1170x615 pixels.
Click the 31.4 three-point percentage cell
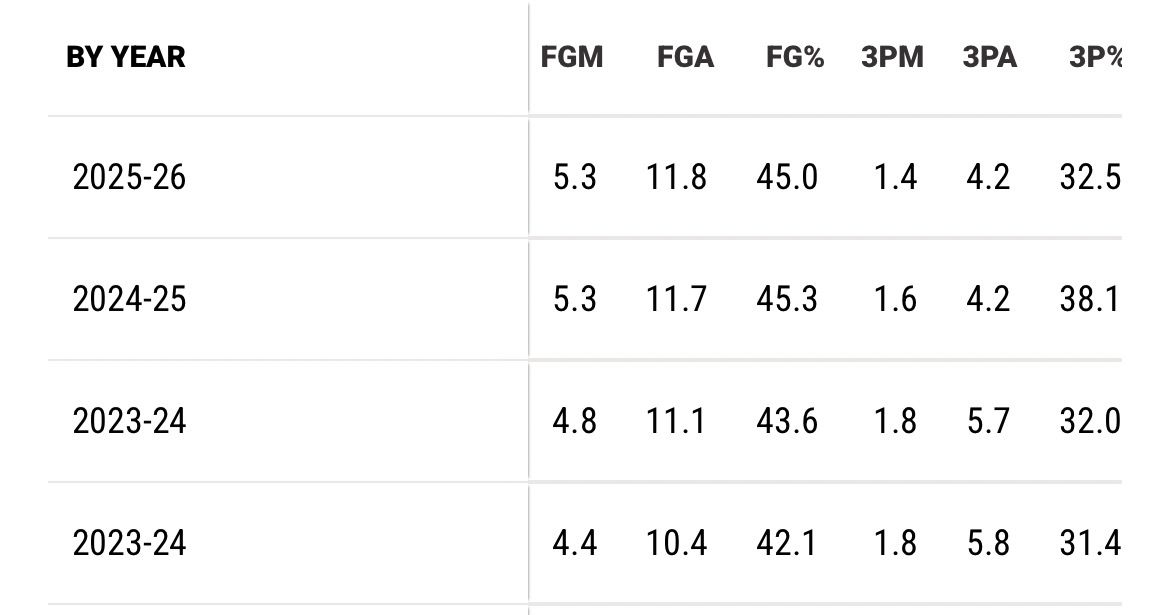[x=1089, y=543]
